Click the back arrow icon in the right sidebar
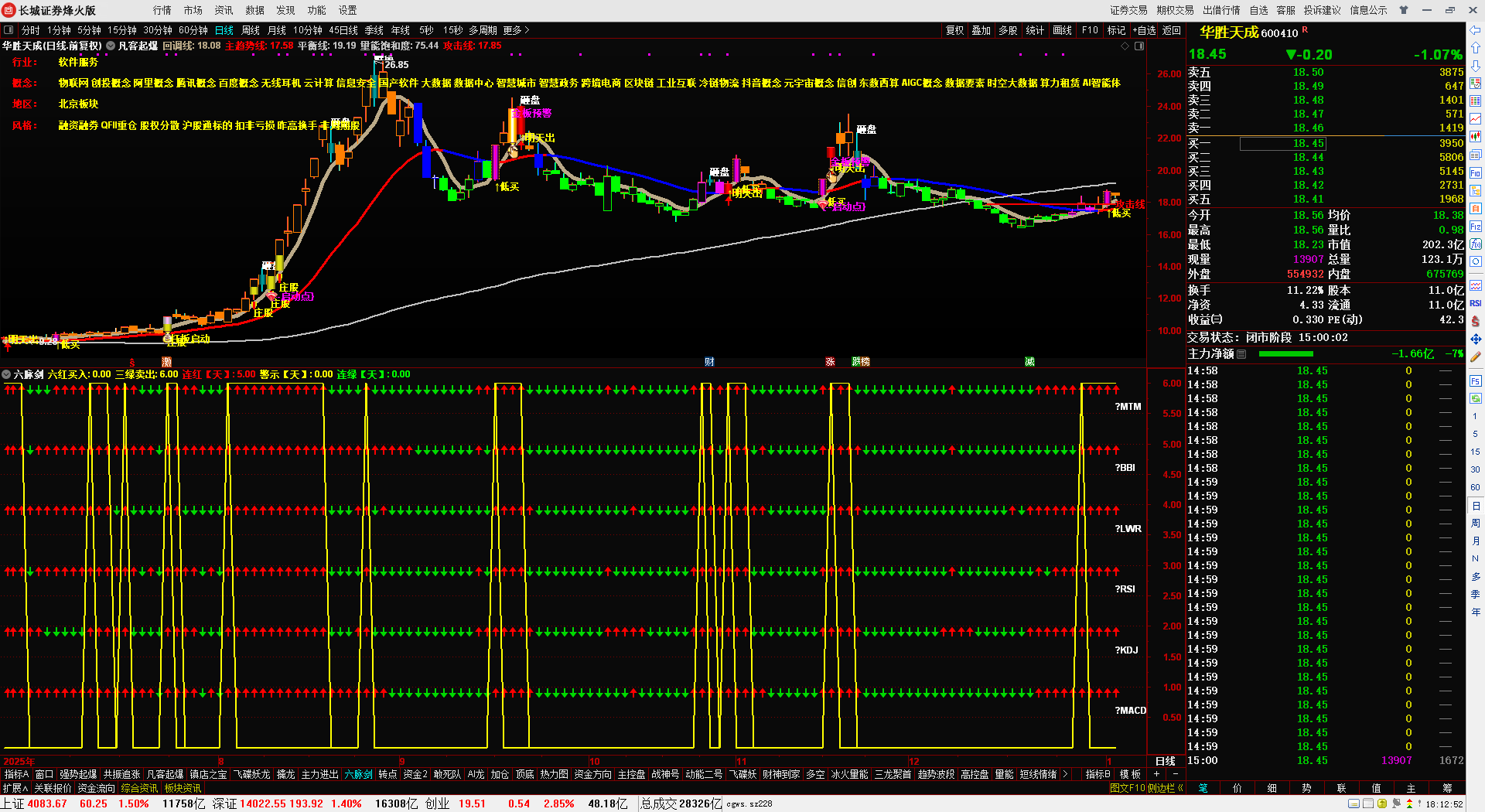This screenshot has height=812, width=1485. (x=1476, y=30)
